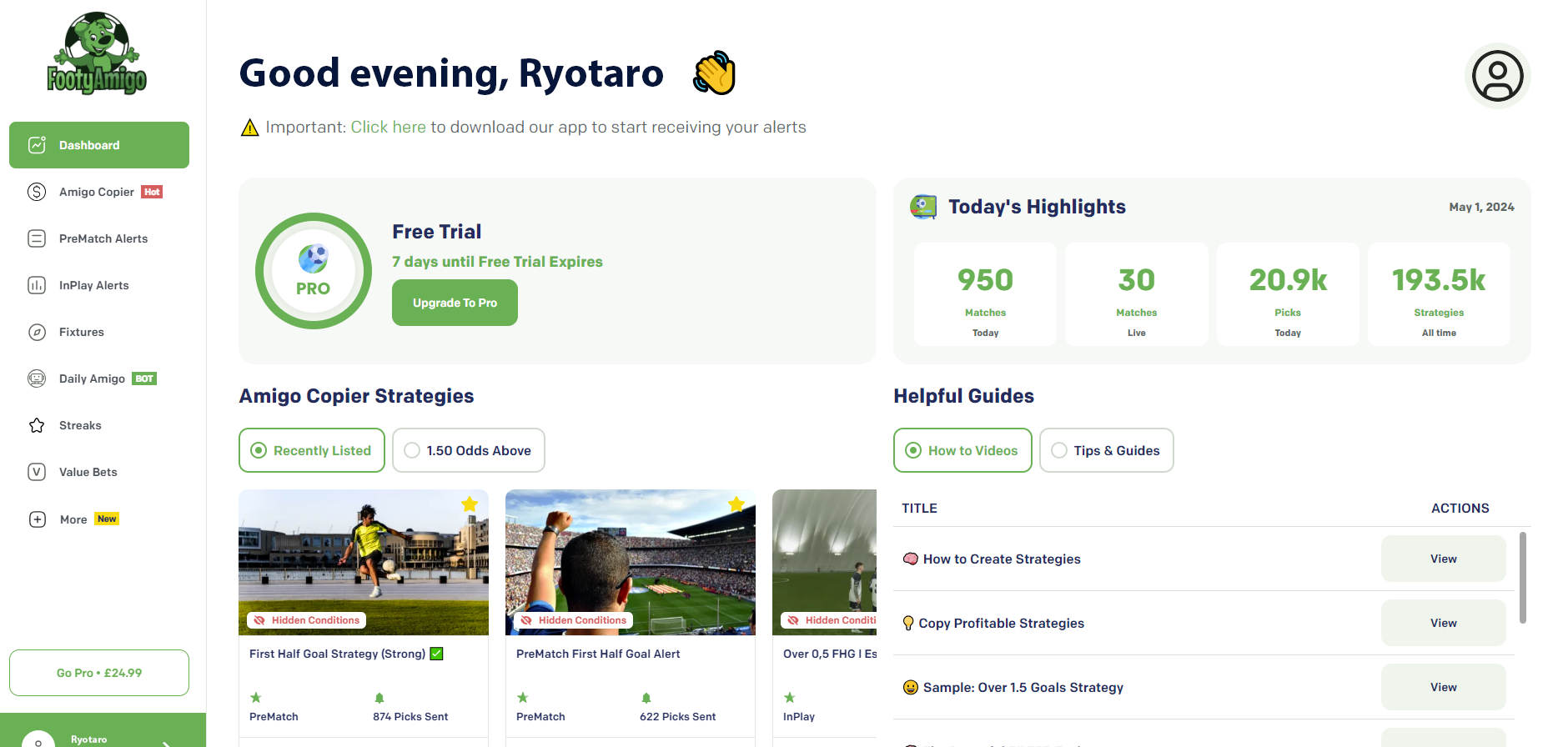Go to PreMatch Alerts
Viewport: 1568px width, 747px height.
point(99,238)
